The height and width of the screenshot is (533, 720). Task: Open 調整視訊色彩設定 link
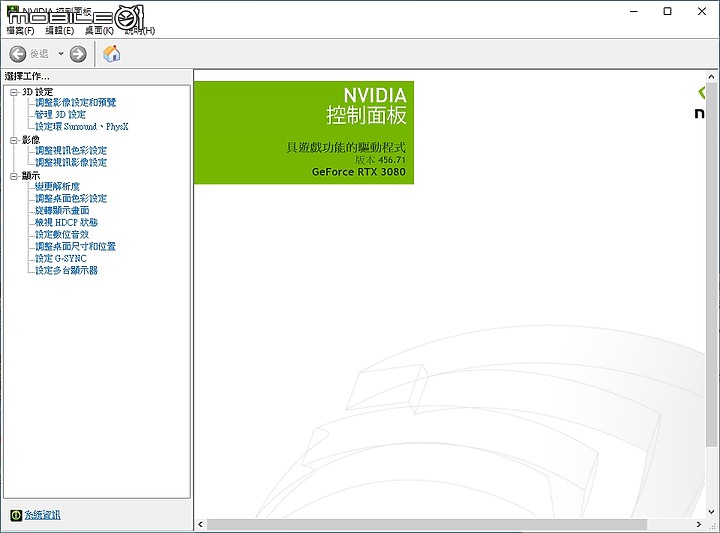71,150
